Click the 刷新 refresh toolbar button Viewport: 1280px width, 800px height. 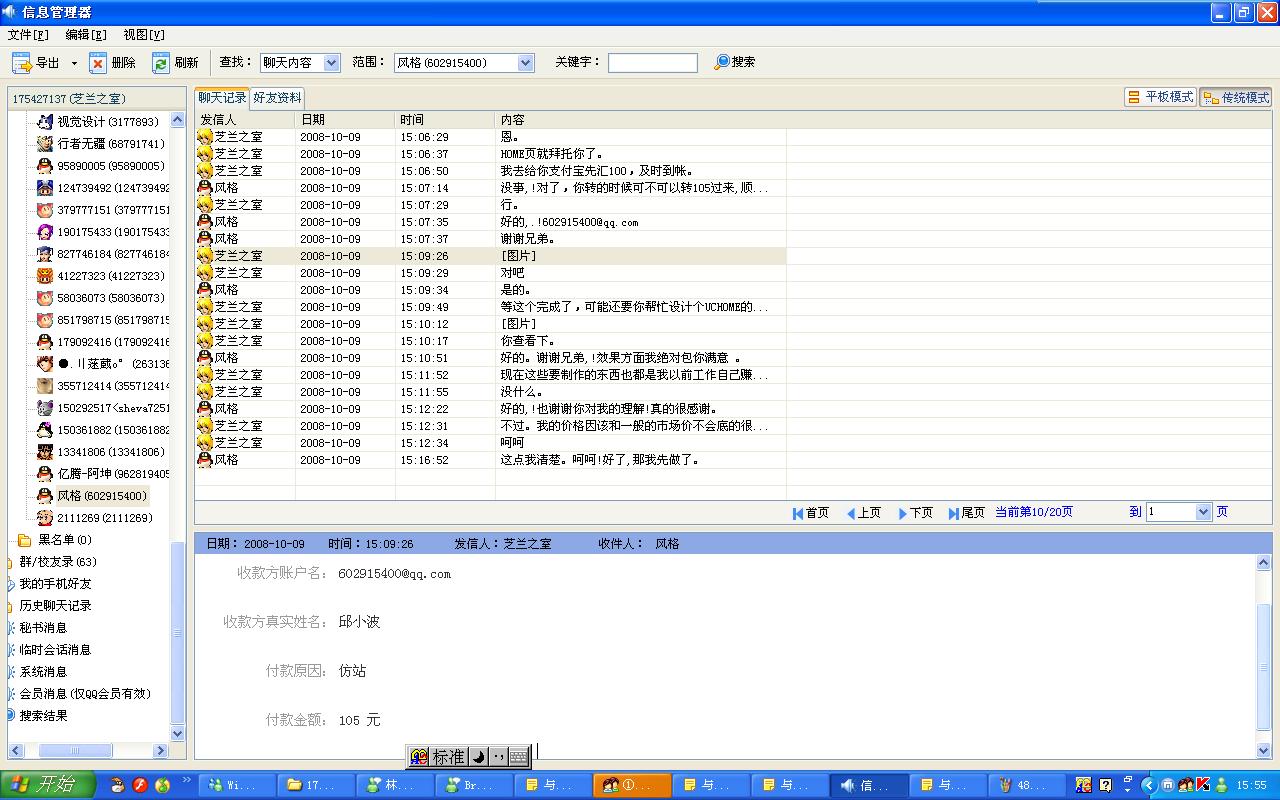175,63
